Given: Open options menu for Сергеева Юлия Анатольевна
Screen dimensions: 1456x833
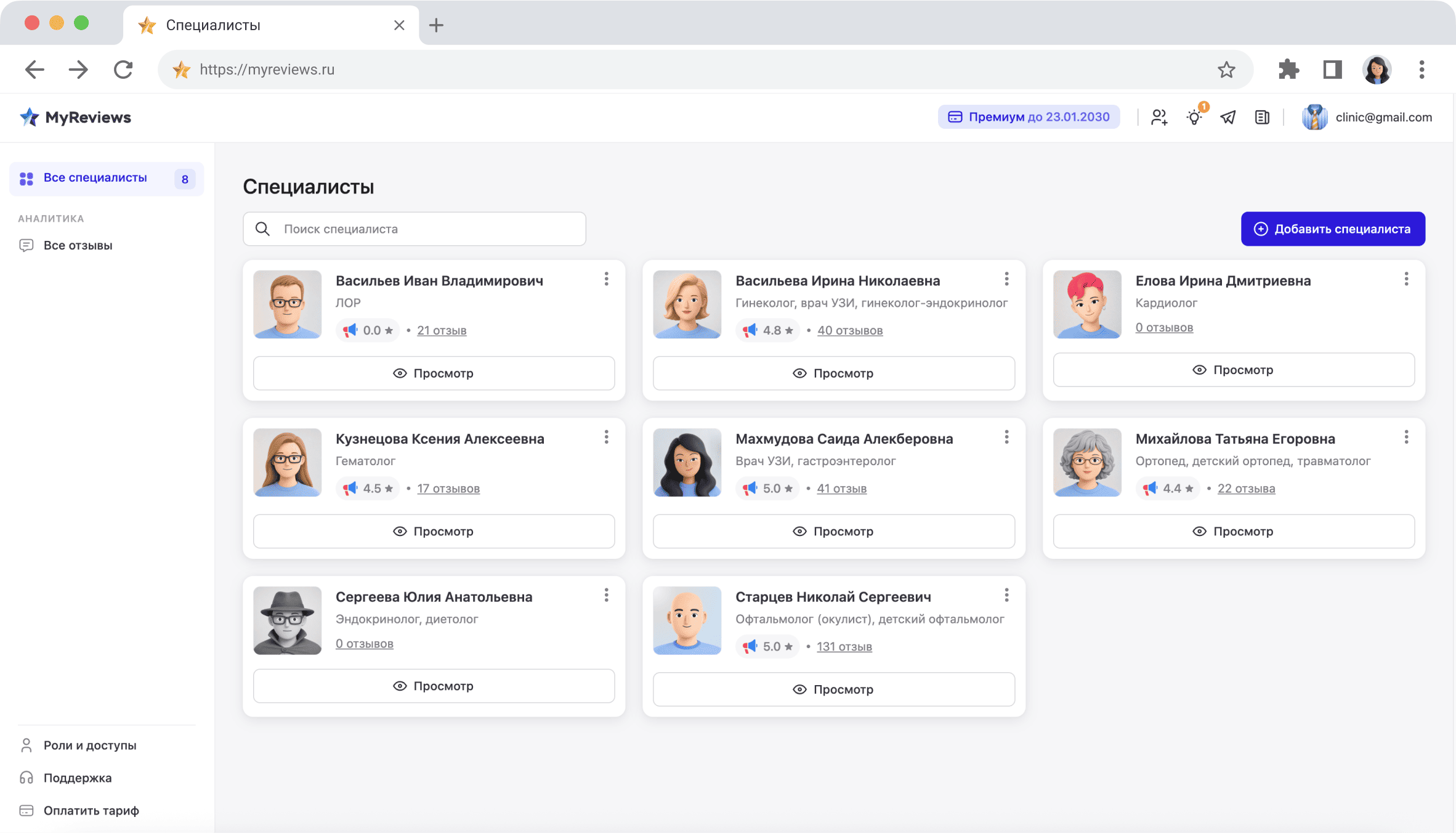Looking at the screenshot, I should (x=607, y=595).
